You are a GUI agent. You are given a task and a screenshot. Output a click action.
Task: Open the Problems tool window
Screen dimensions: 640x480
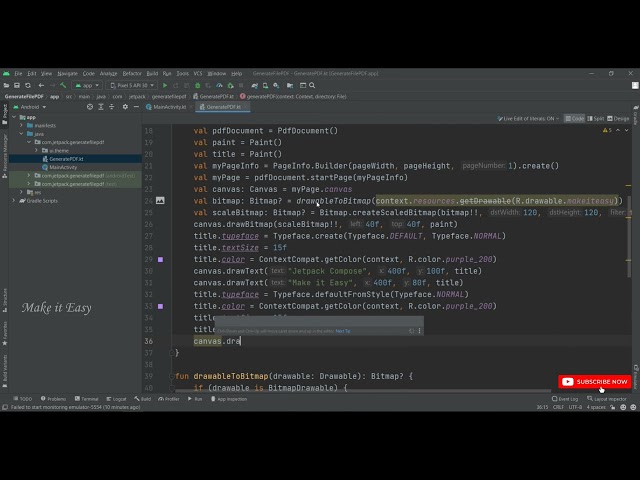click(53, 399)
